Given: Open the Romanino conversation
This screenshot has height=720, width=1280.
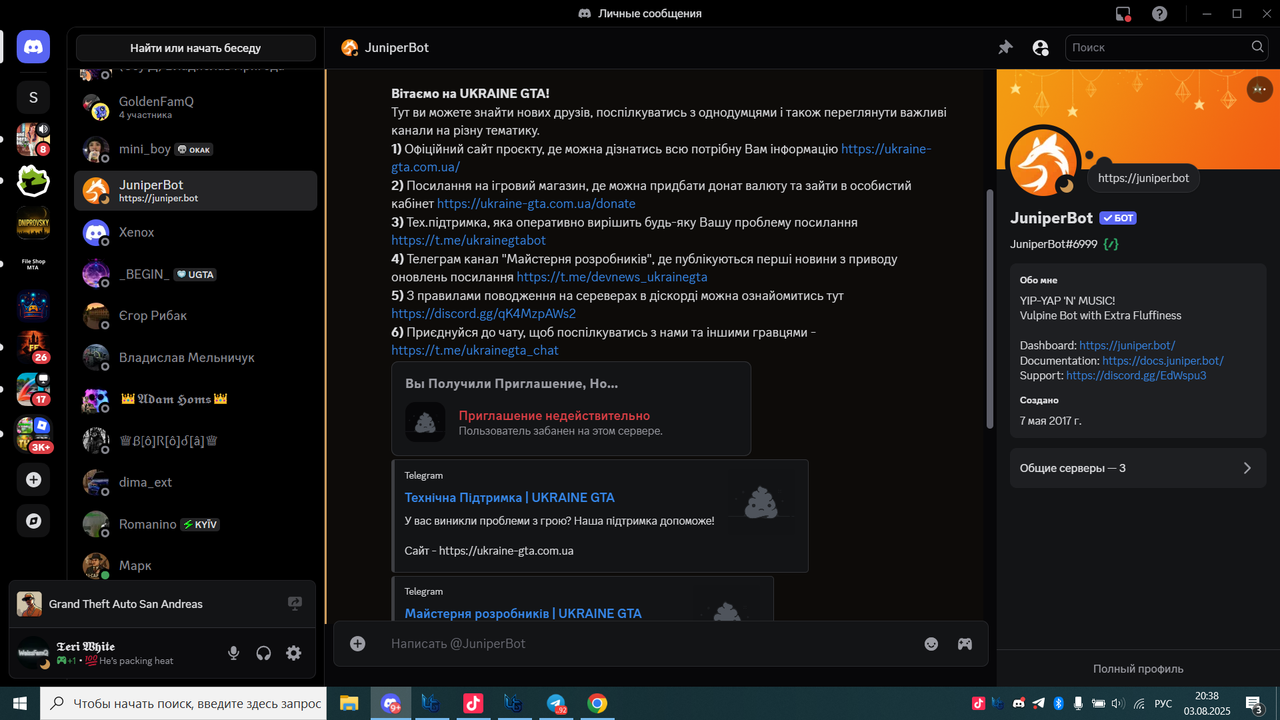Looking at the screenshot, I should click(196, 524).
